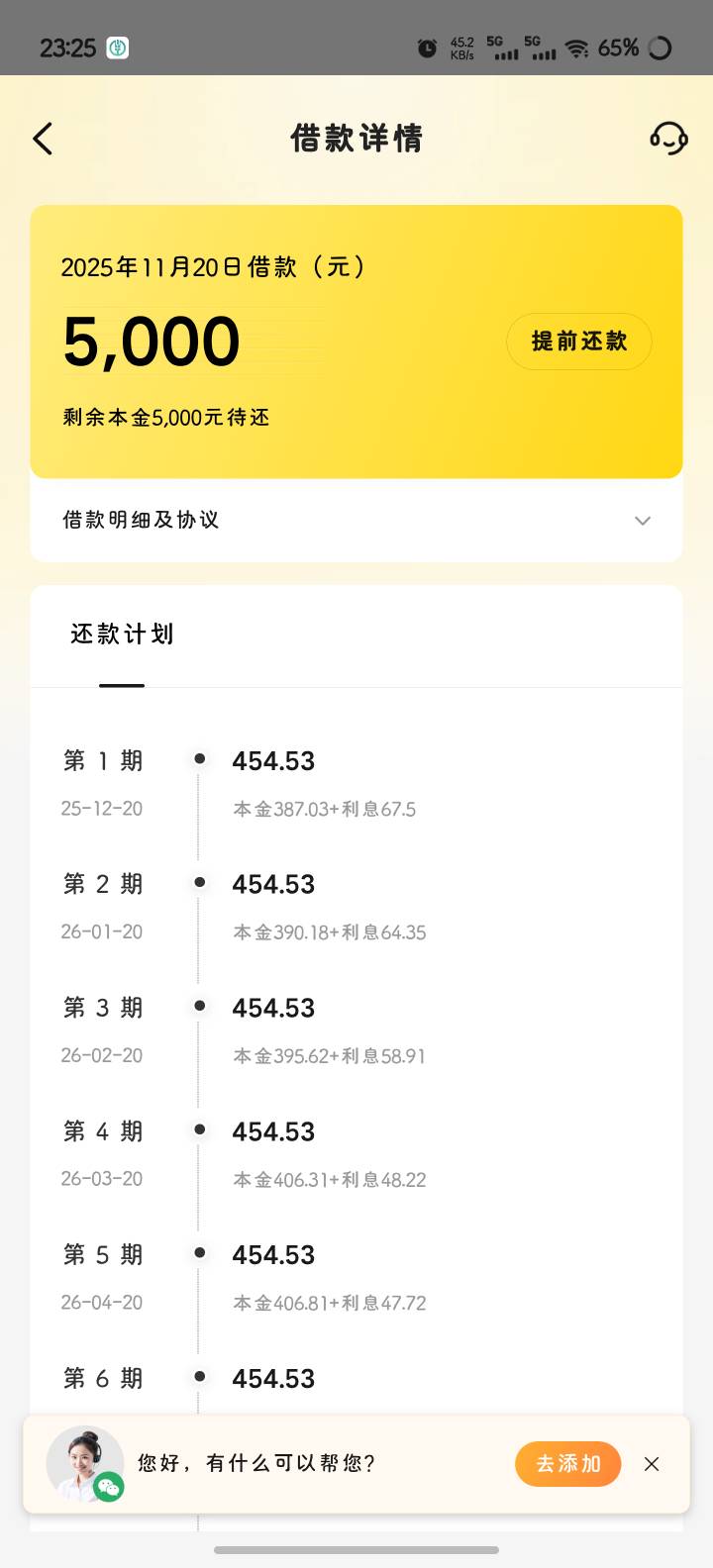Select the 还款计划 tab

[x=122, y=635]
